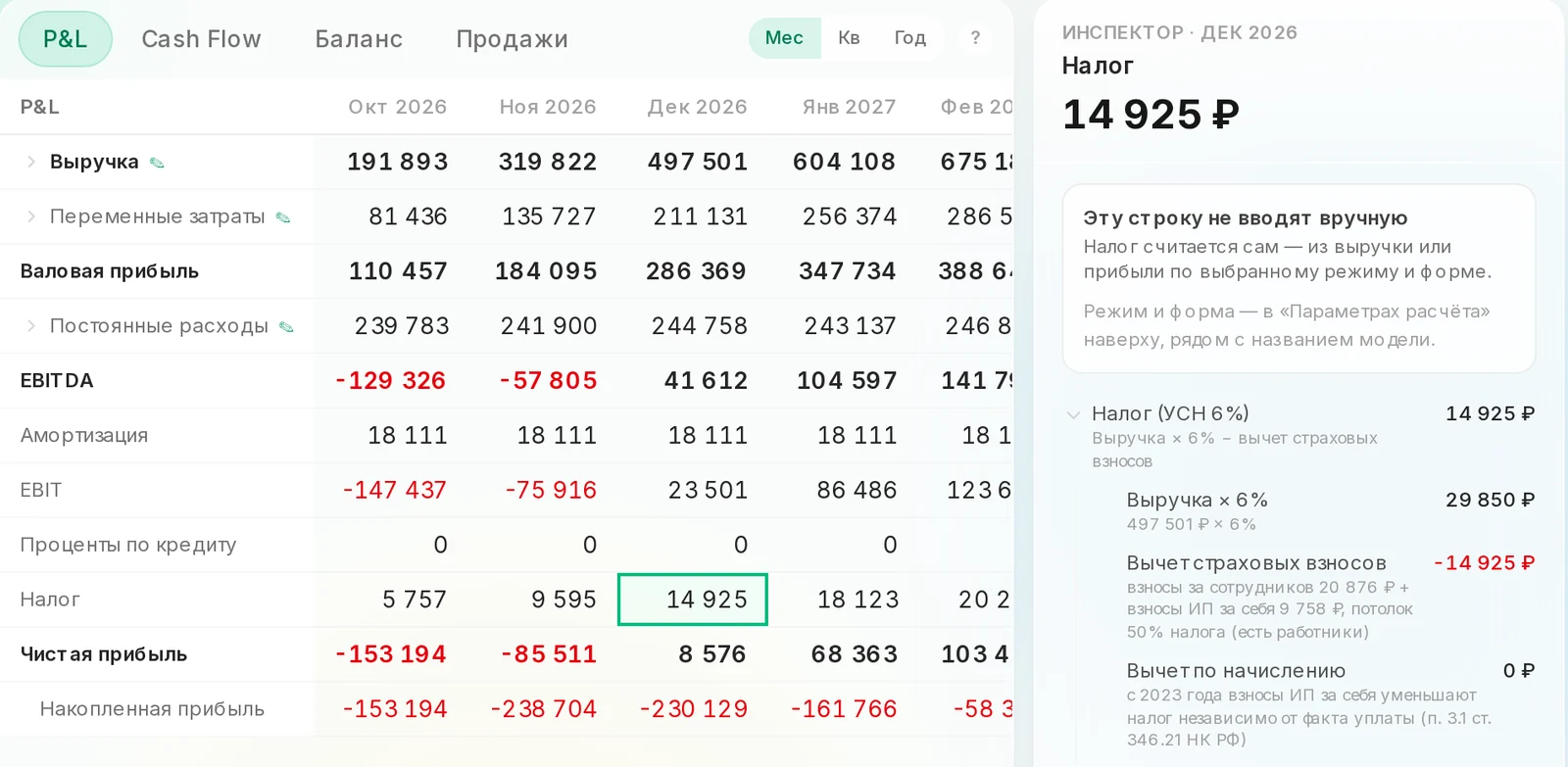The height and width of the screenshot is (767, 1568).
Task: Click the Дек 2026 column header
Action: tap(697, 107)
